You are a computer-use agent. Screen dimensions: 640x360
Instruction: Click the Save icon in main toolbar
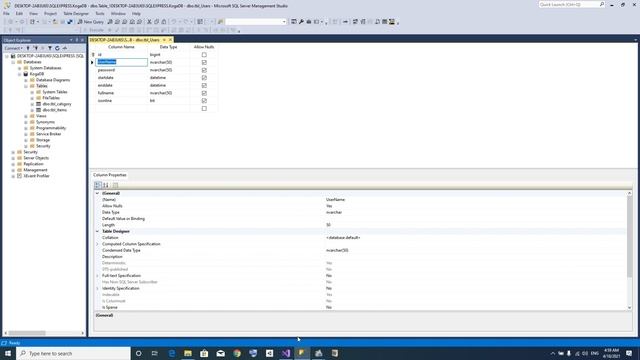[x=62, y=22]
